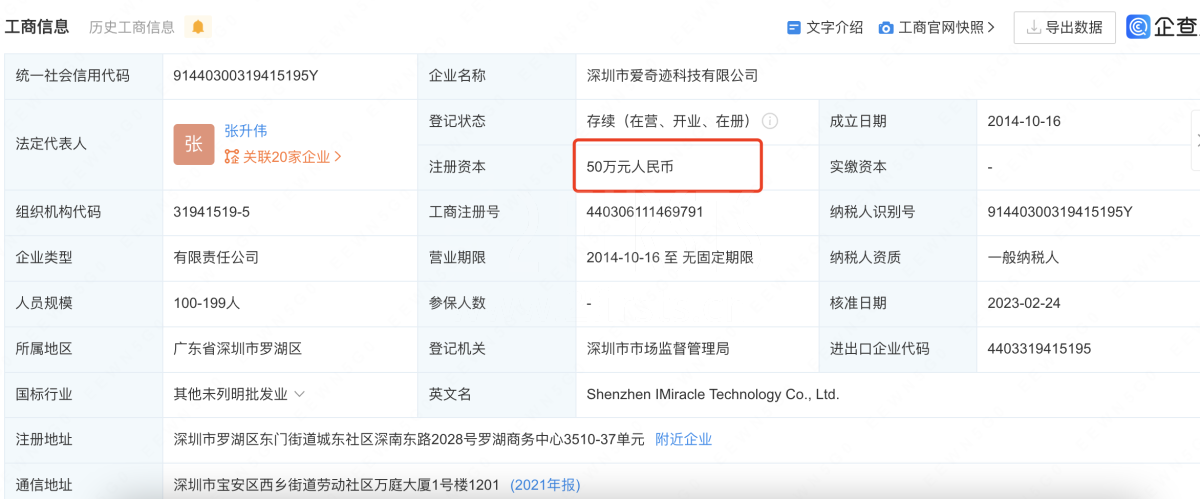
Task: Click the download icon in 导出数据
Action: pyautogui.click(x=1032, y=28)
